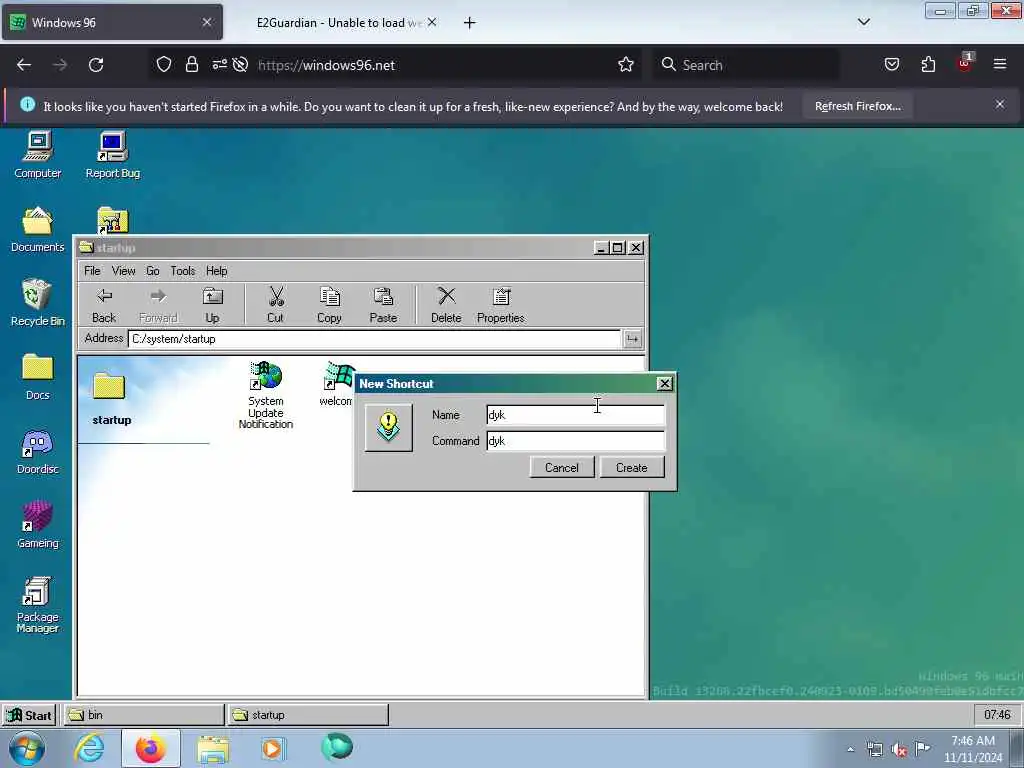Image resolution: width=1024 pixels, height=768 pixels.
Task: Show hidden system tray icons
Action: coord(850,749)
